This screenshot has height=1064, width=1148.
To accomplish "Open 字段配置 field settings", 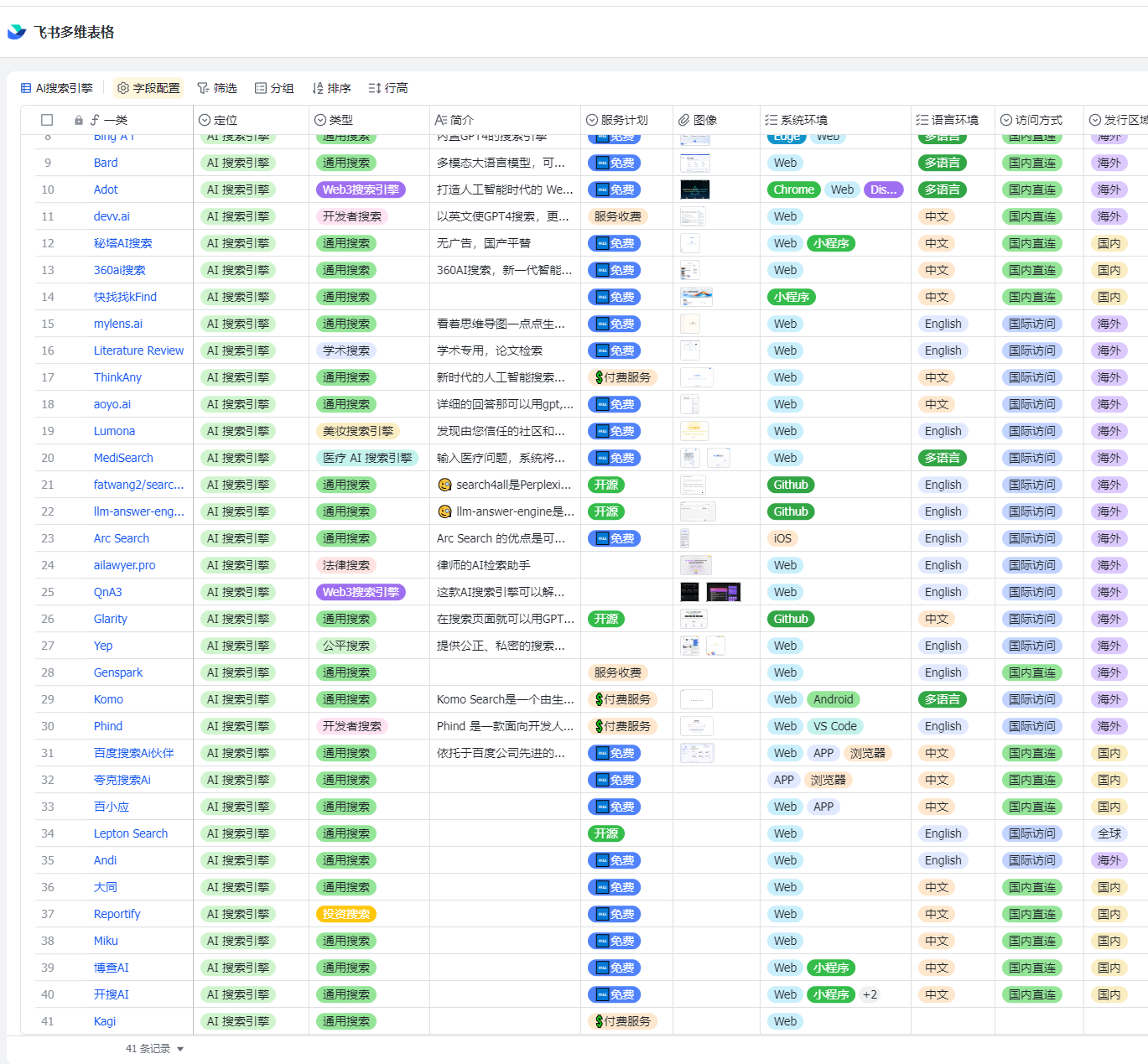I will (148, 88).
